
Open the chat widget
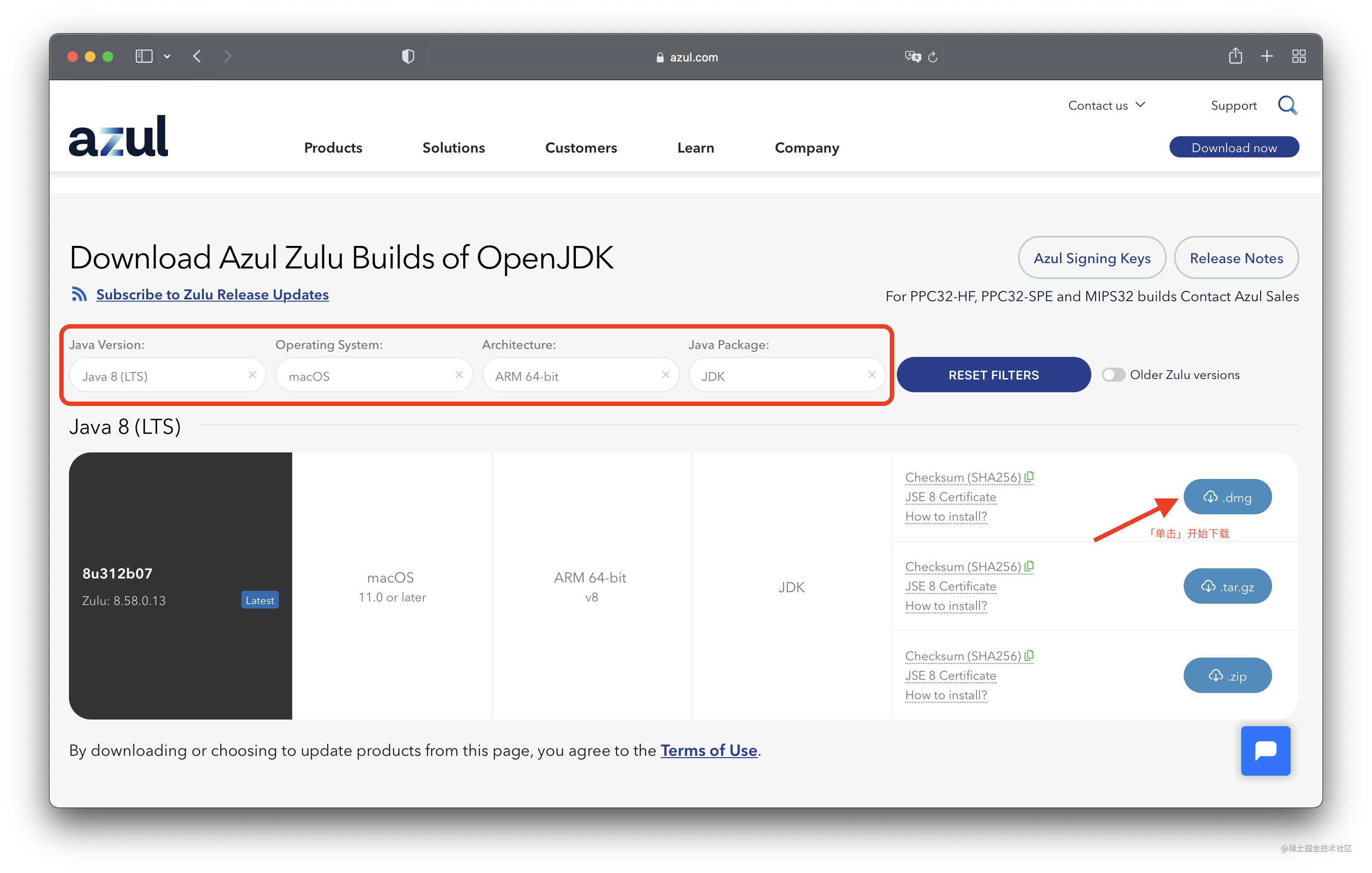[x=1265, y=751]
